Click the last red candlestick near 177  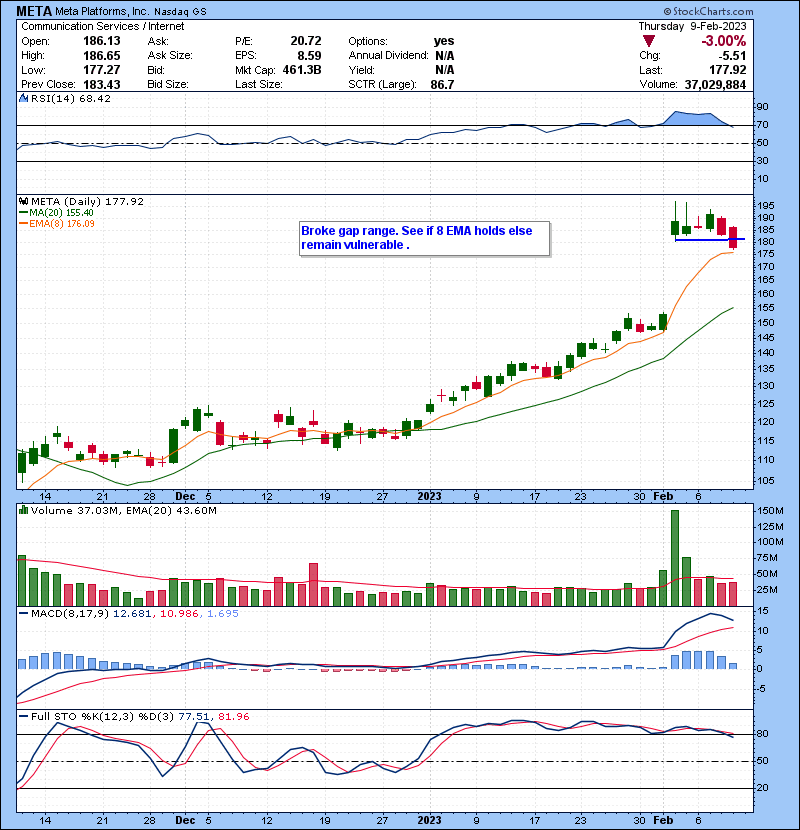[733, 237]
